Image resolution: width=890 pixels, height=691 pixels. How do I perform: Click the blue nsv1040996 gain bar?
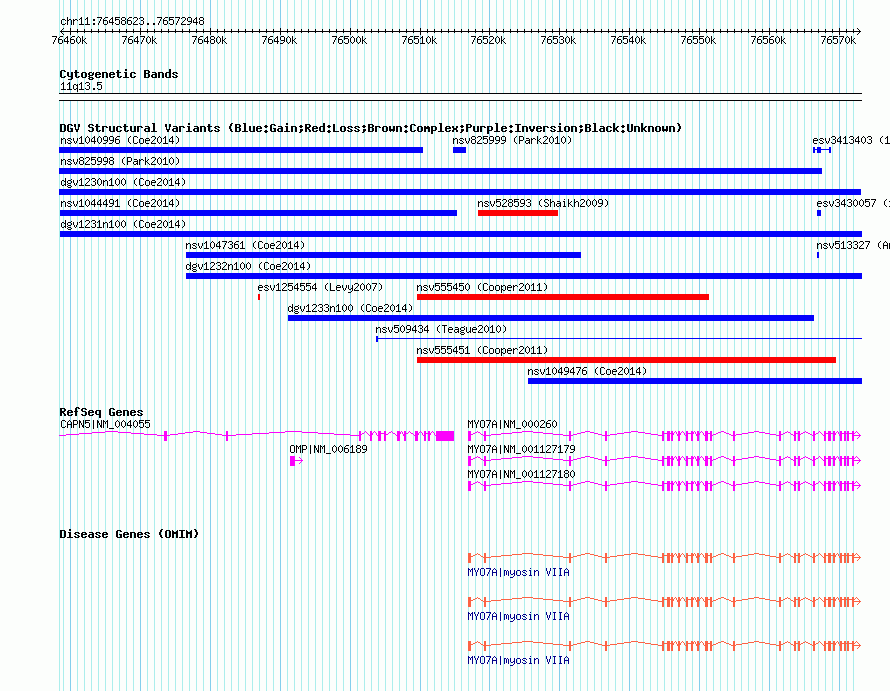point(241,150)
